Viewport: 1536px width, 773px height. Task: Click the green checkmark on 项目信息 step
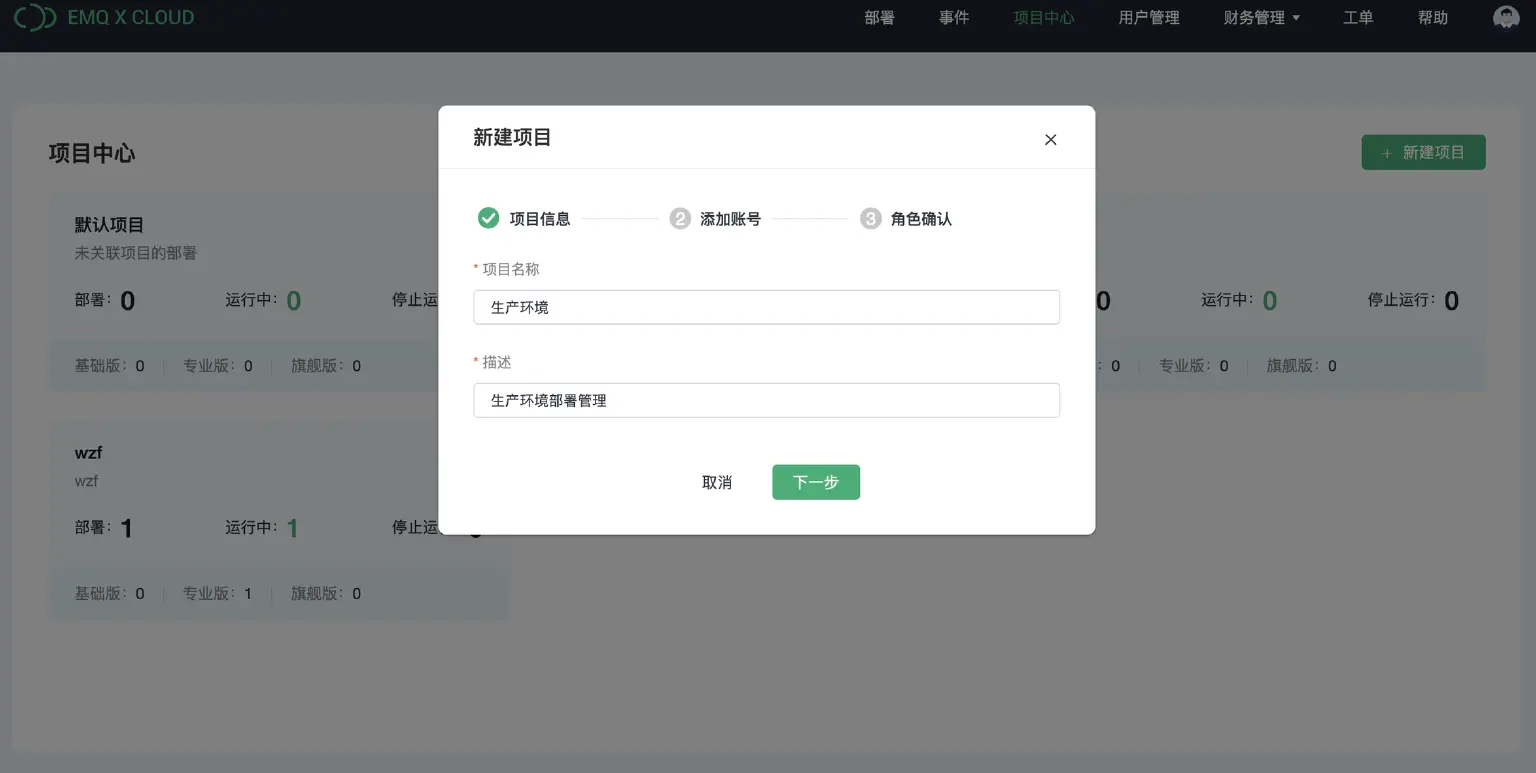point(488,218)
